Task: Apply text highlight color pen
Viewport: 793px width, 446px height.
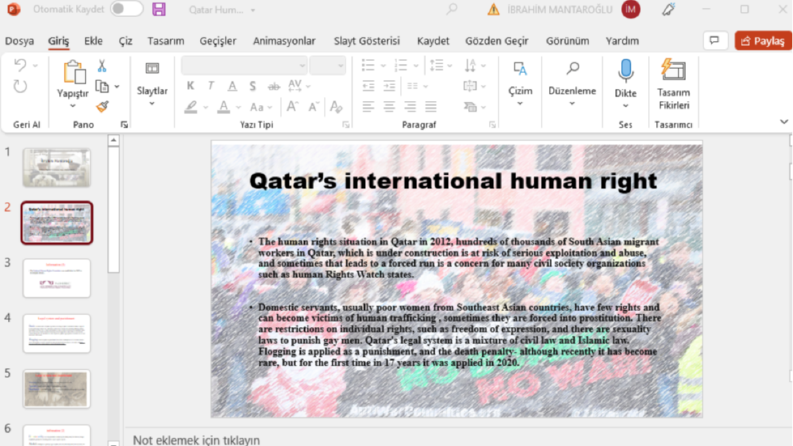Action: (191, 107)
